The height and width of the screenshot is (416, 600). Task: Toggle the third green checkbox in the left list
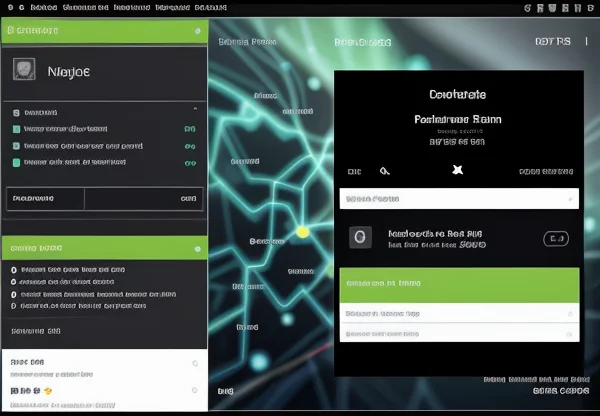click(x=16, y=163)
